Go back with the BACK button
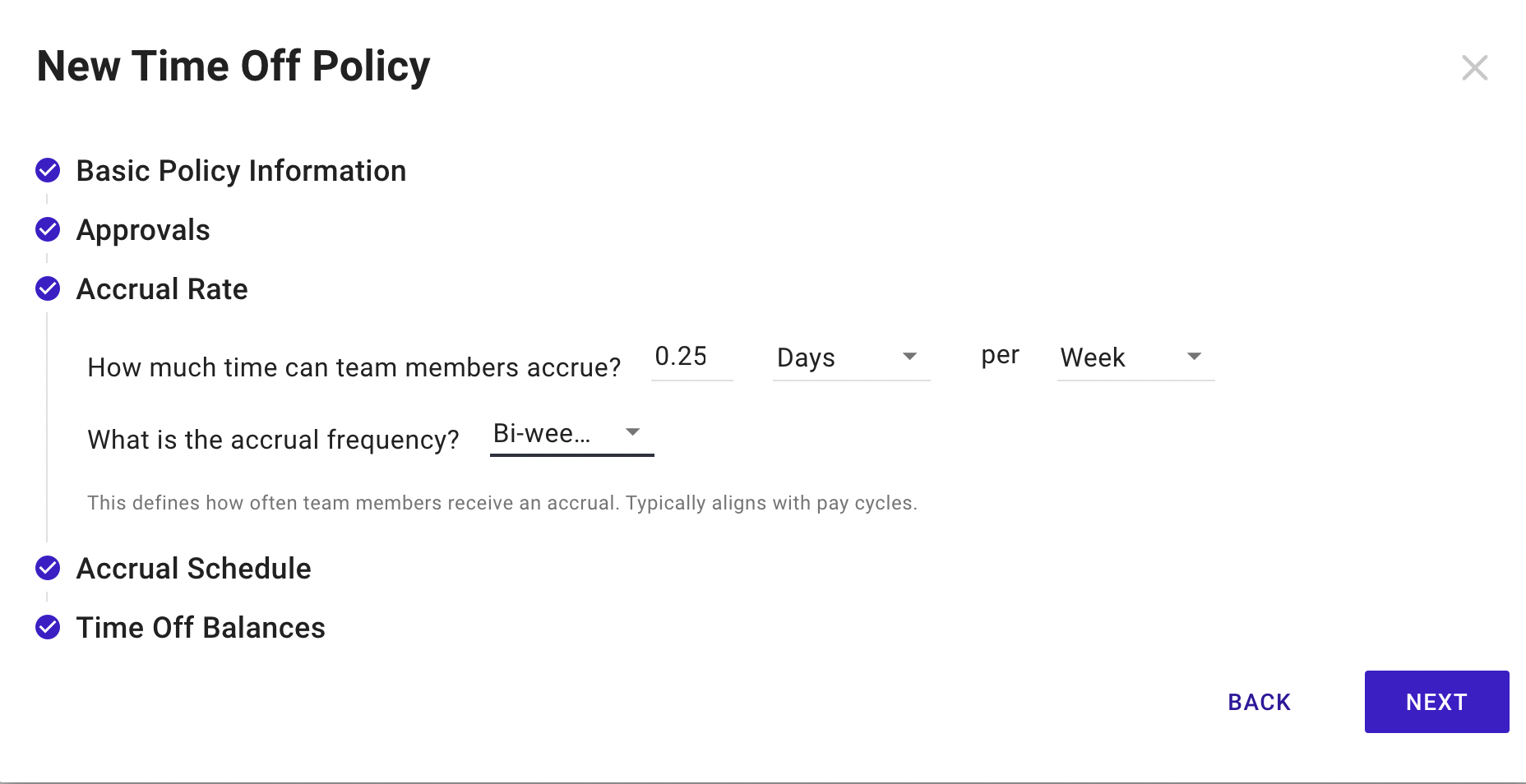 click(x=1259, y=702)
